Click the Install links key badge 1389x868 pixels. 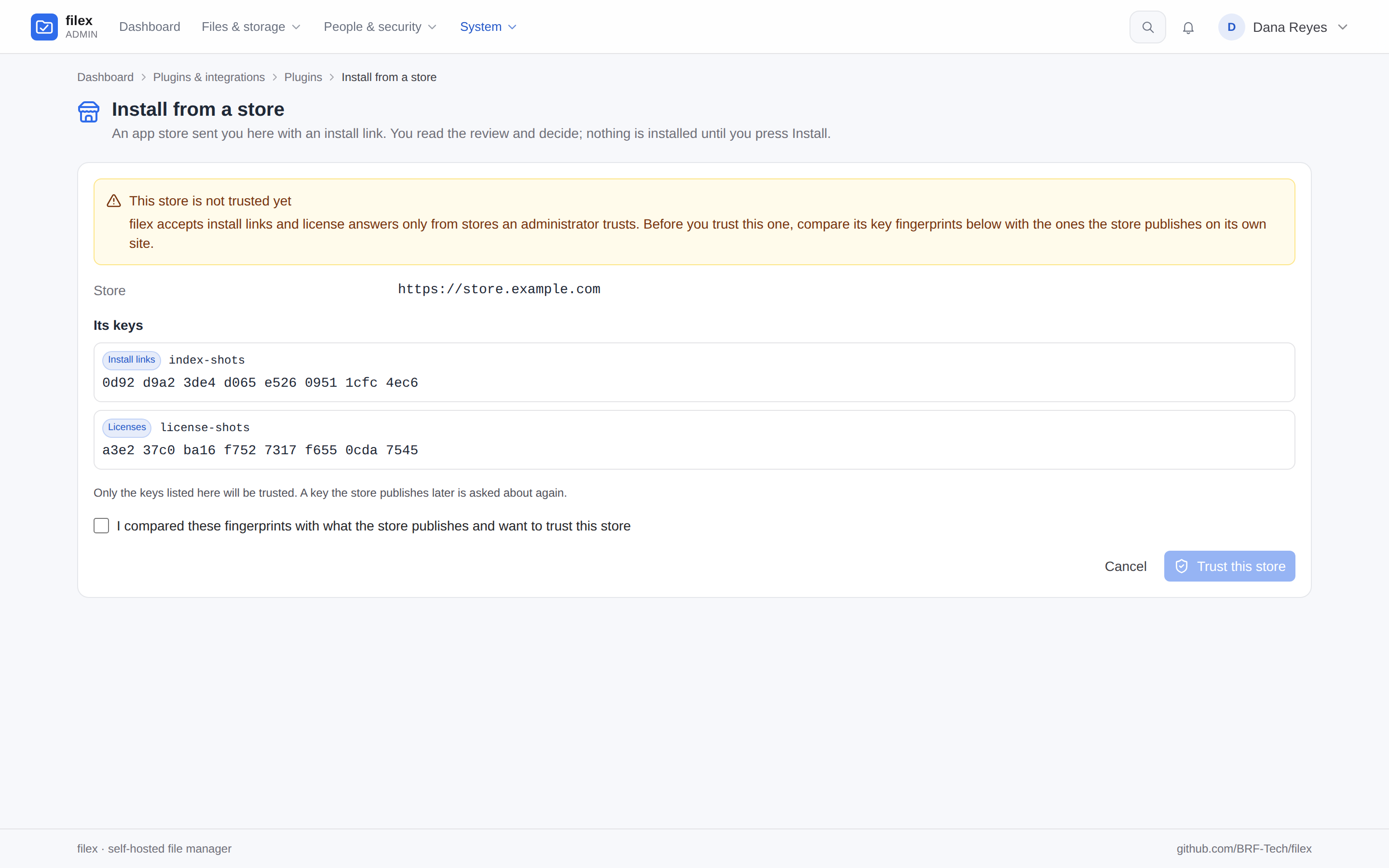(x=132, y=360)
